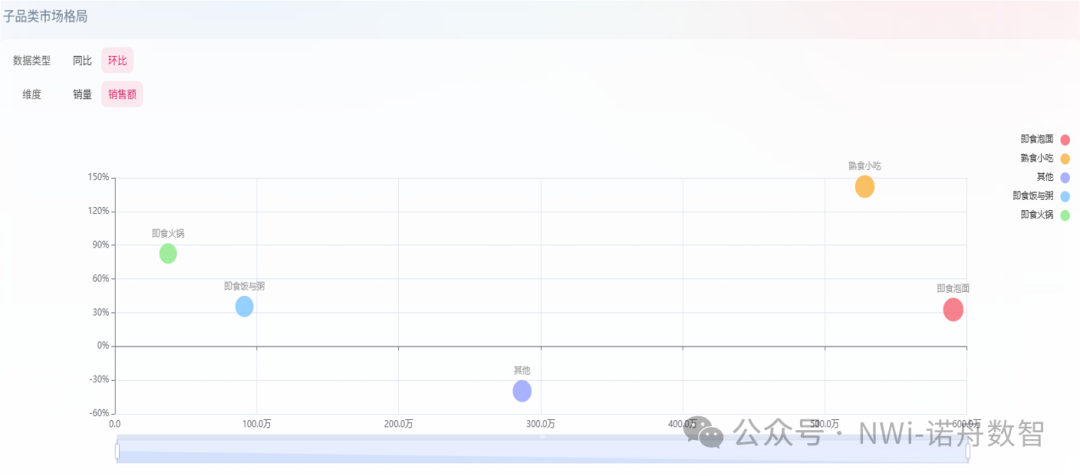1080x476 pixels.
Task: Switch data type to 同比
Action: 82,61
